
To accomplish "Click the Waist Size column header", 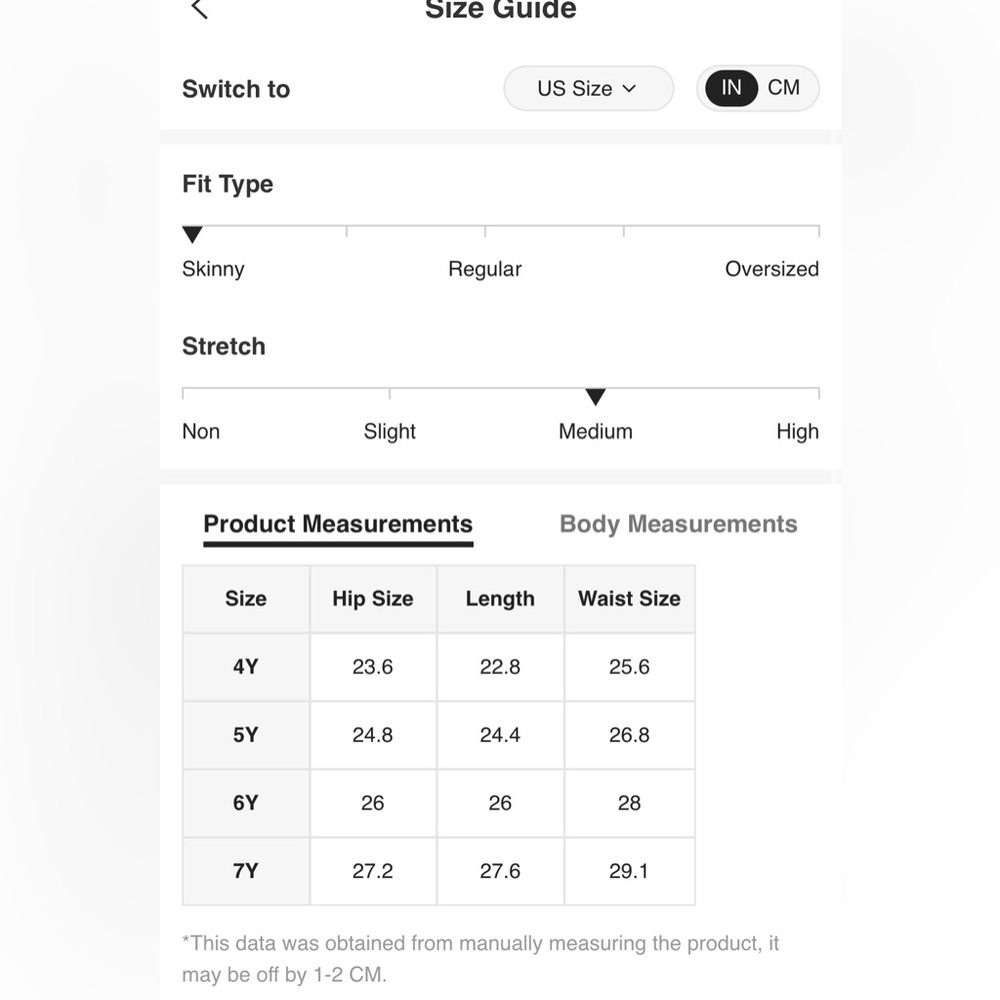I will point(629,599).
